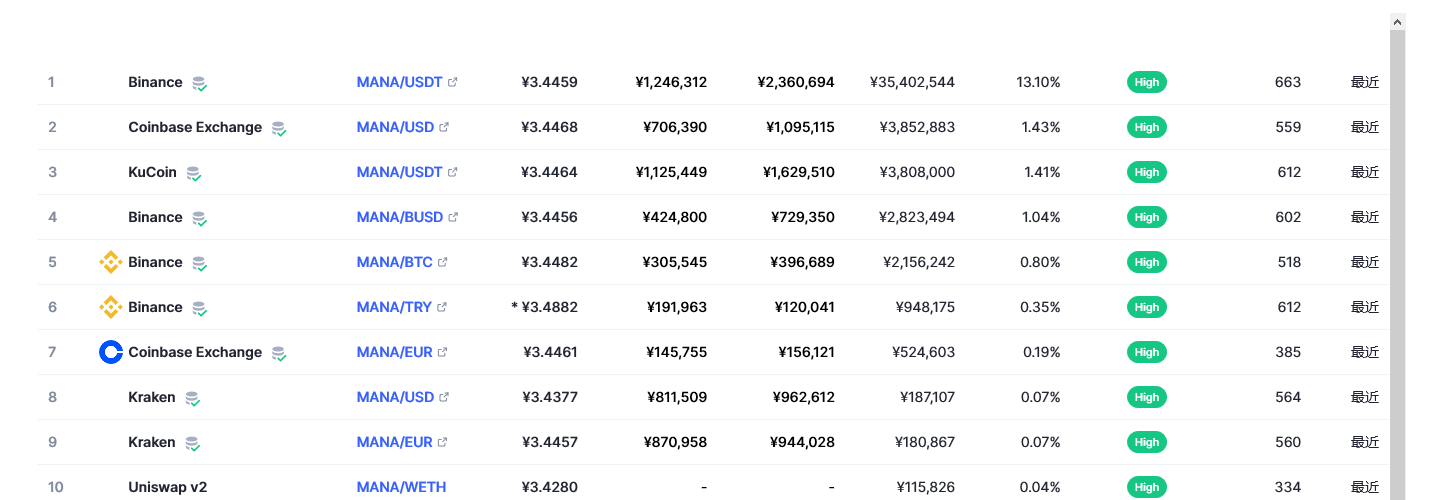Click the verified reserves icon beside Coinbase Exchange row 2
Viewport: 1450px width, 500px height.
279,128
